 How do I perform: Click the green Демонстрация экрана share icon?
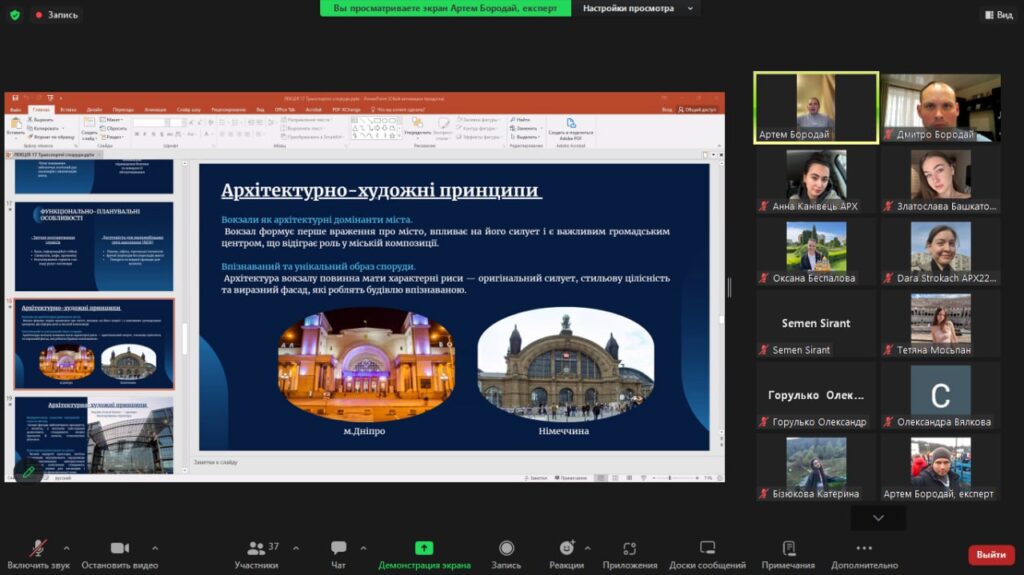[424, 549]
